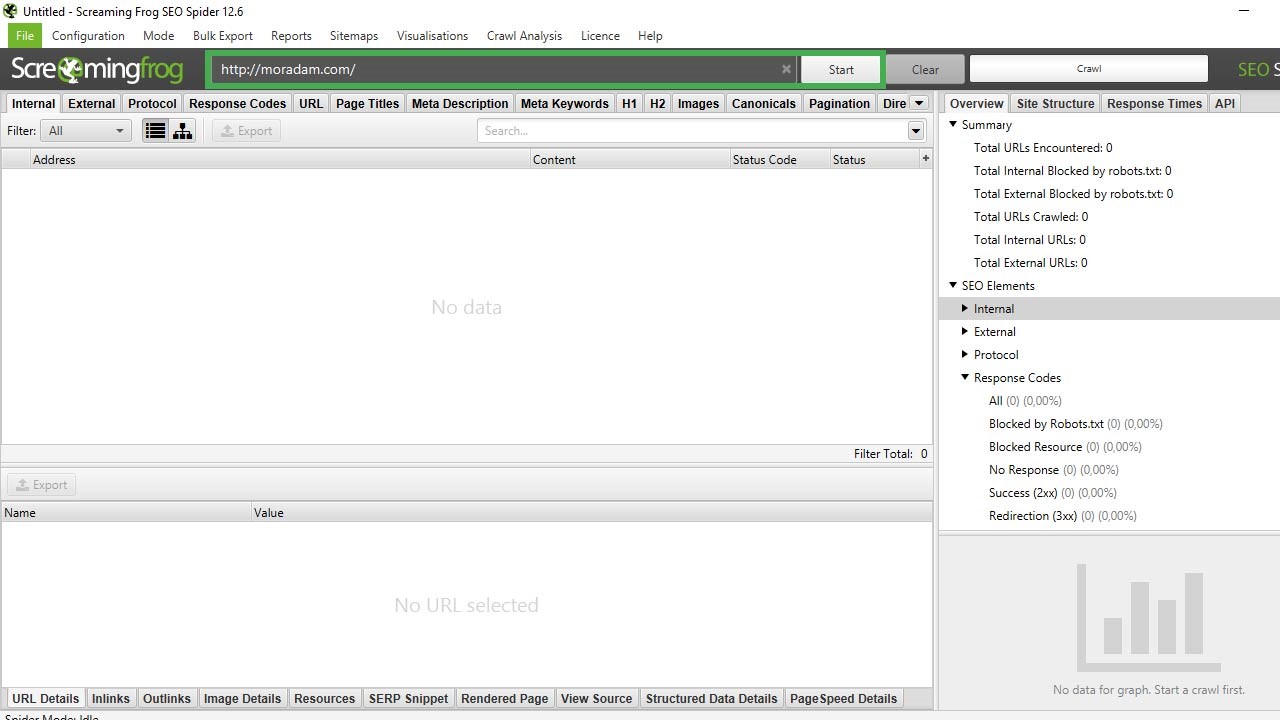Select the Pagination tab
Viewport: 1280px width, 720px height.
(x=839, y=103)
